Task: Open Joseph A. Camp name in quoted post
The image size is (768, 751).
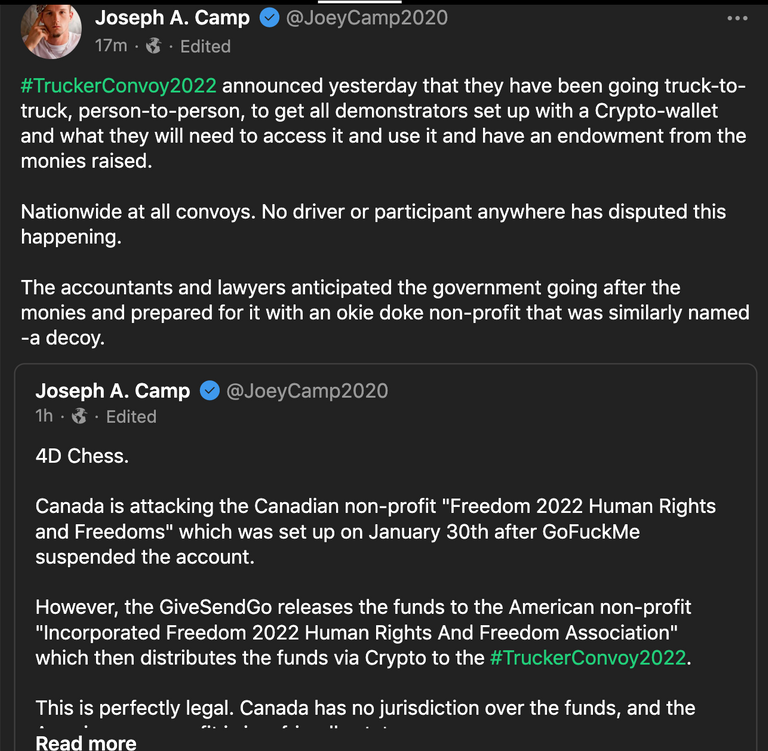Action: pyautogui.click(x=112, y=391)
